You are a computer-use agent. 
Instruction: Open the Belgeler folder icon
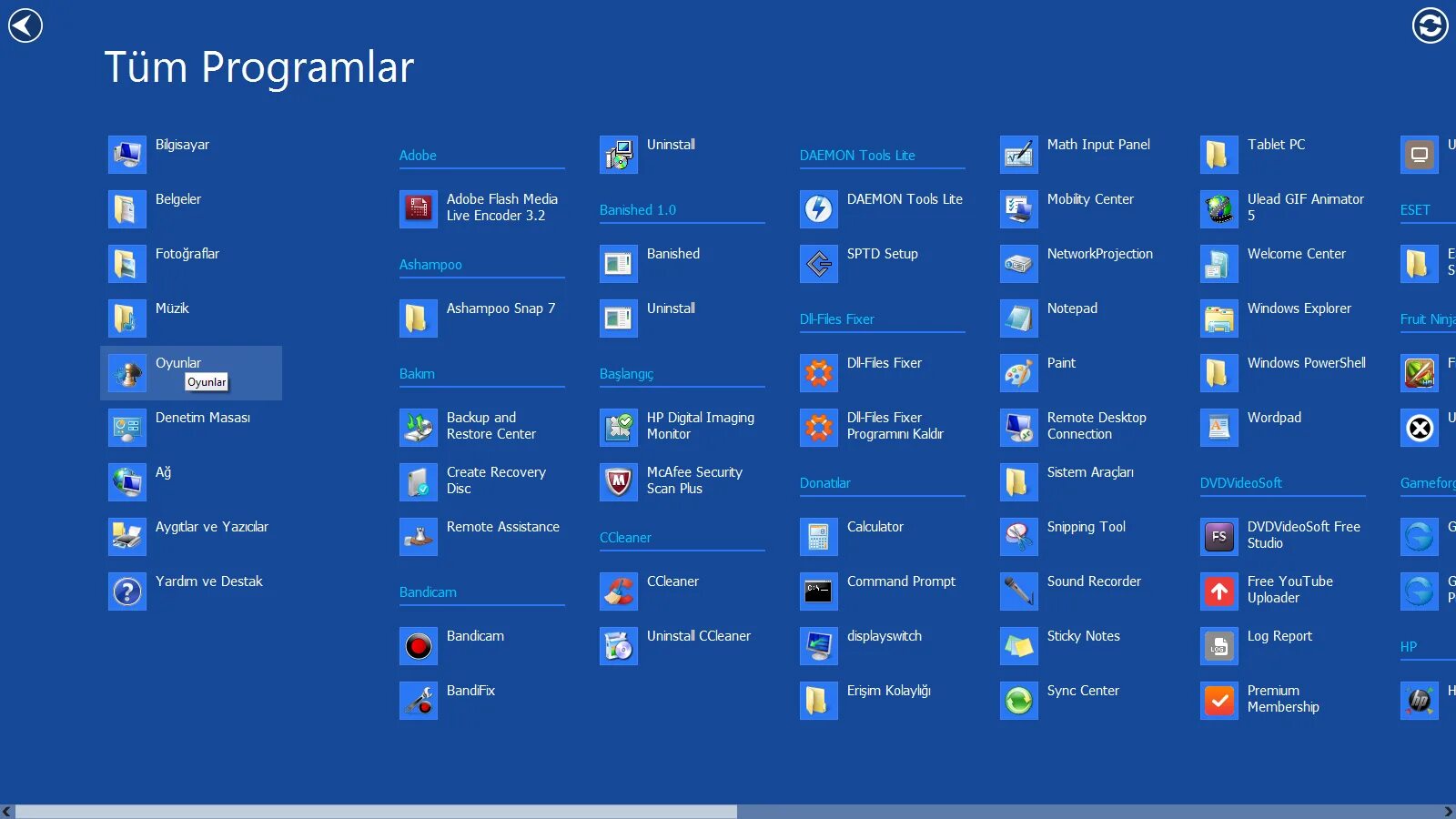127,209
